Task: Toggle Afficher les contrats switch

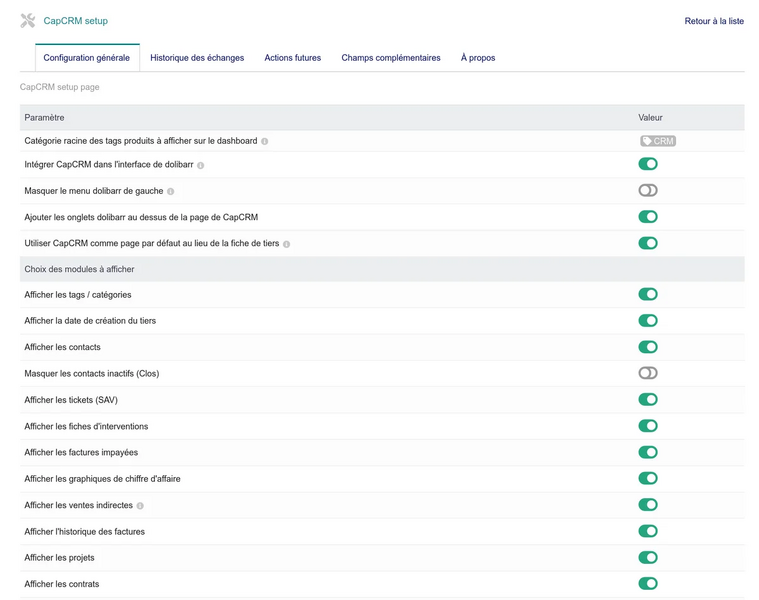Action: click(x=648, y=584)
